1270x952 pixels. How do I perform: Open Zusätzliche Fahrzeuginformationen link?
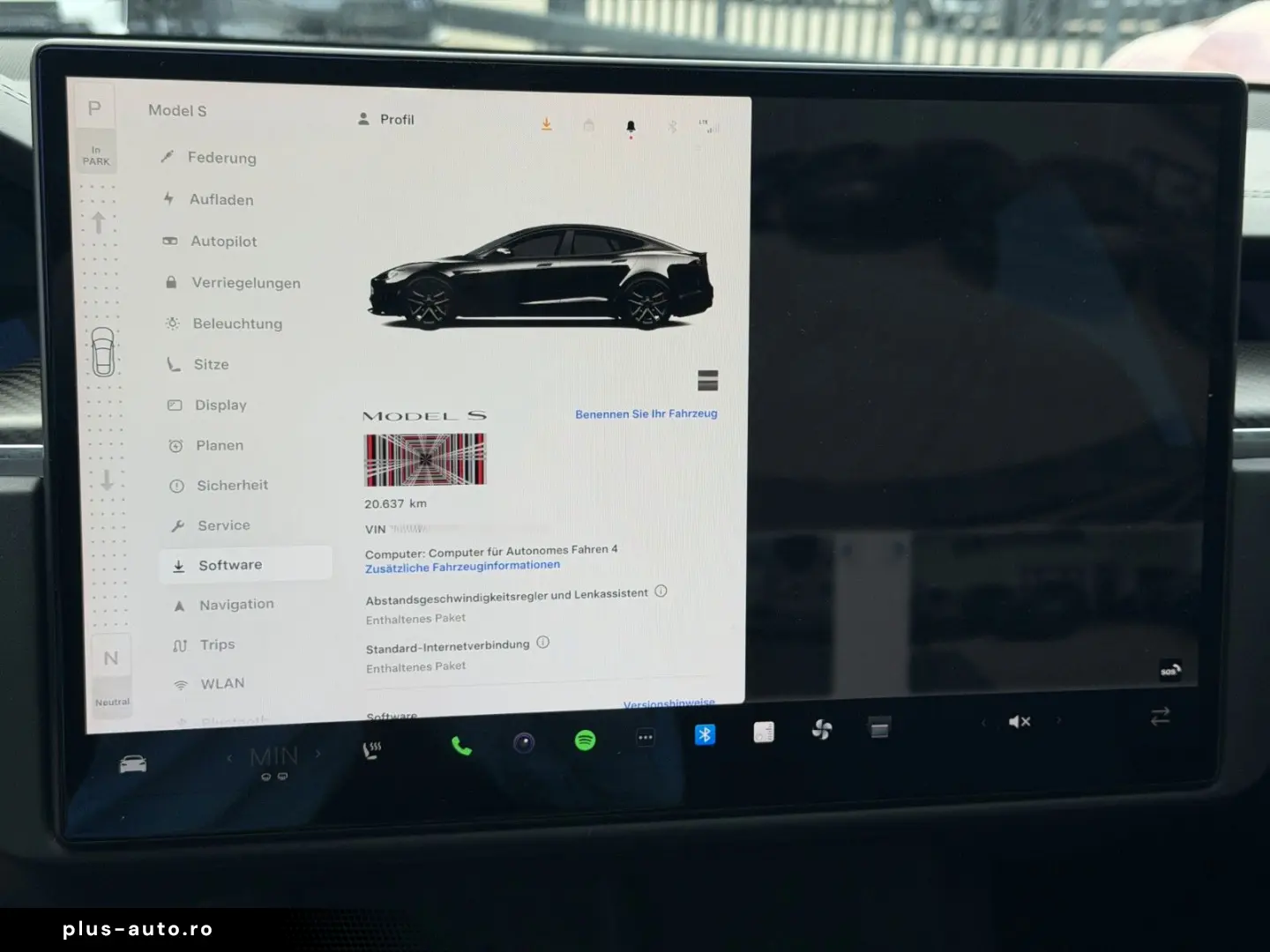pyautogui.click(x=462, y=567)
